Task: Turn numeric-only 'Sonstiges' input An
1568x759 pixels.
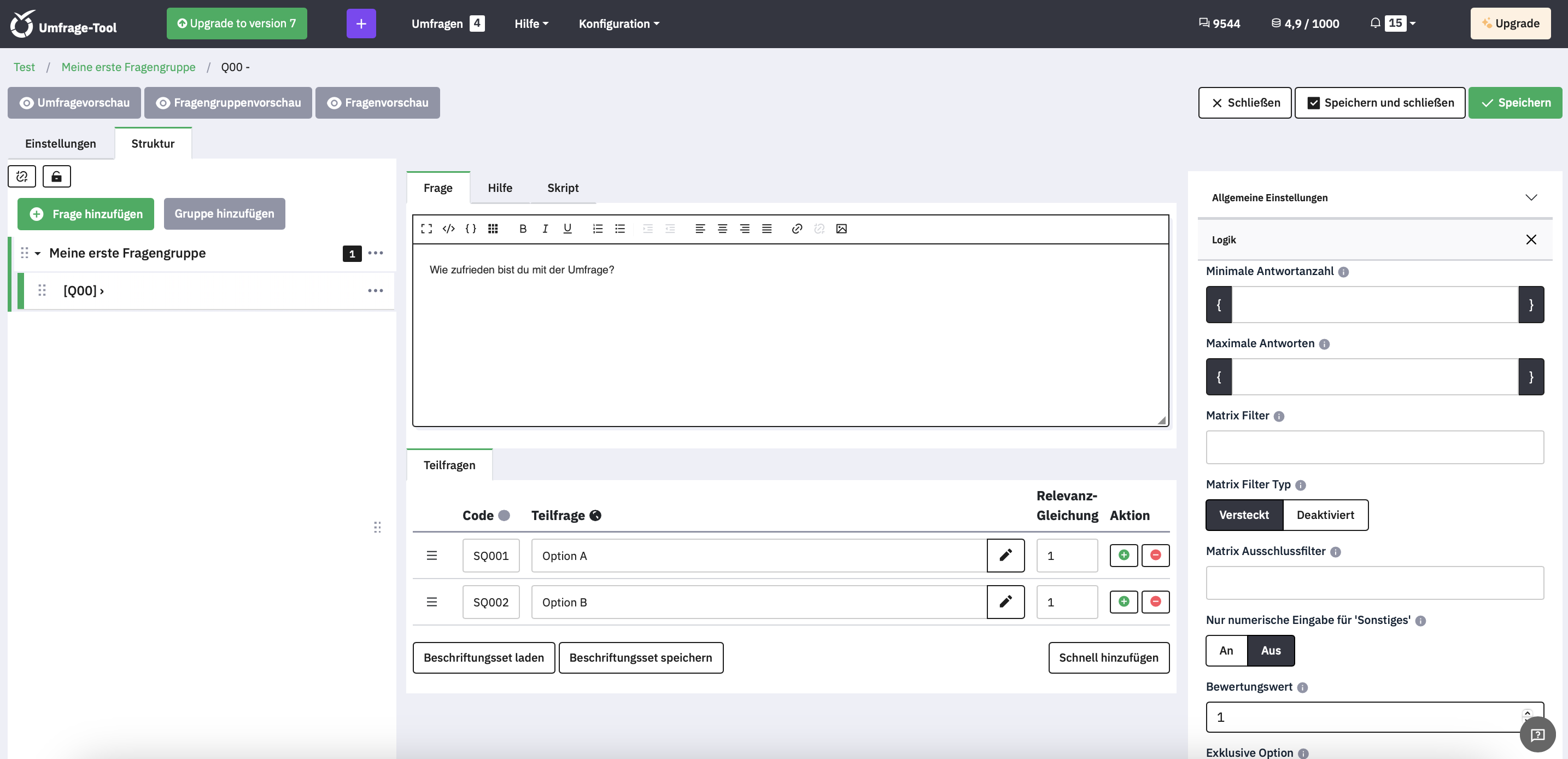Action: (x=1226, y=651)
